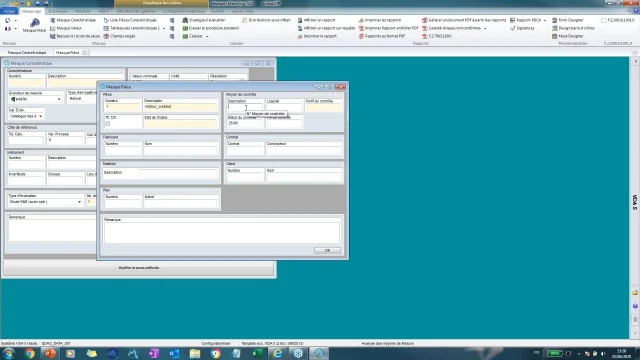Click the Pièce Numéro field

pos(122,107)
